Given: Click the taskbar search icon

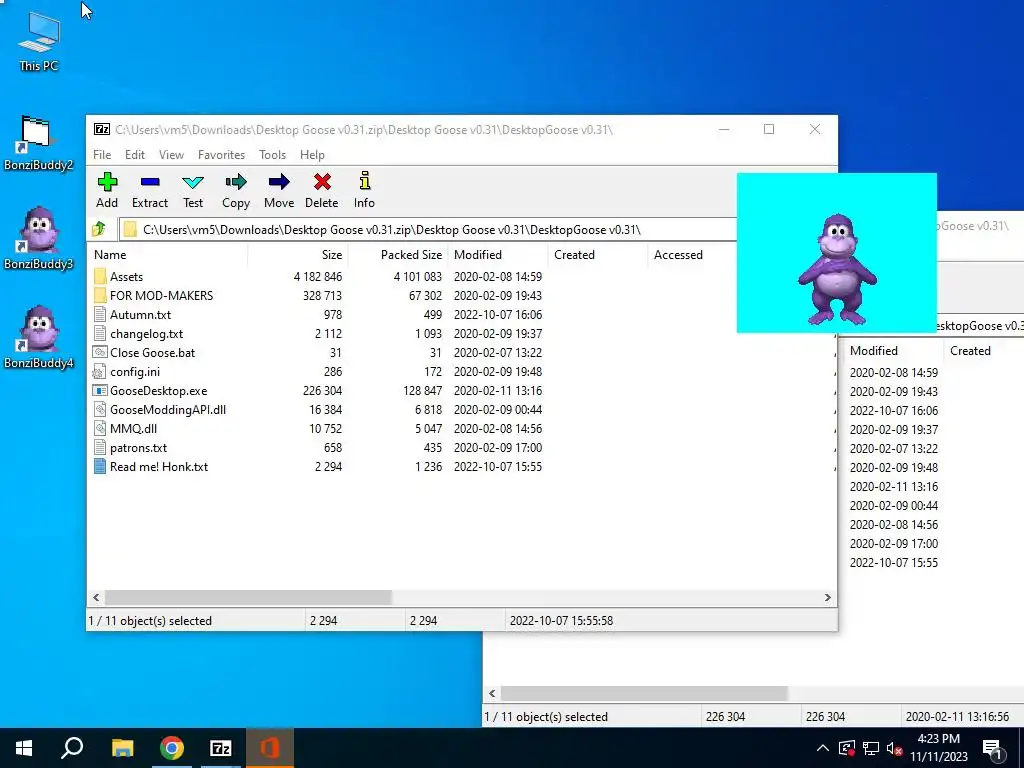Looking at the screenshot, I should (x=72, y=748).
